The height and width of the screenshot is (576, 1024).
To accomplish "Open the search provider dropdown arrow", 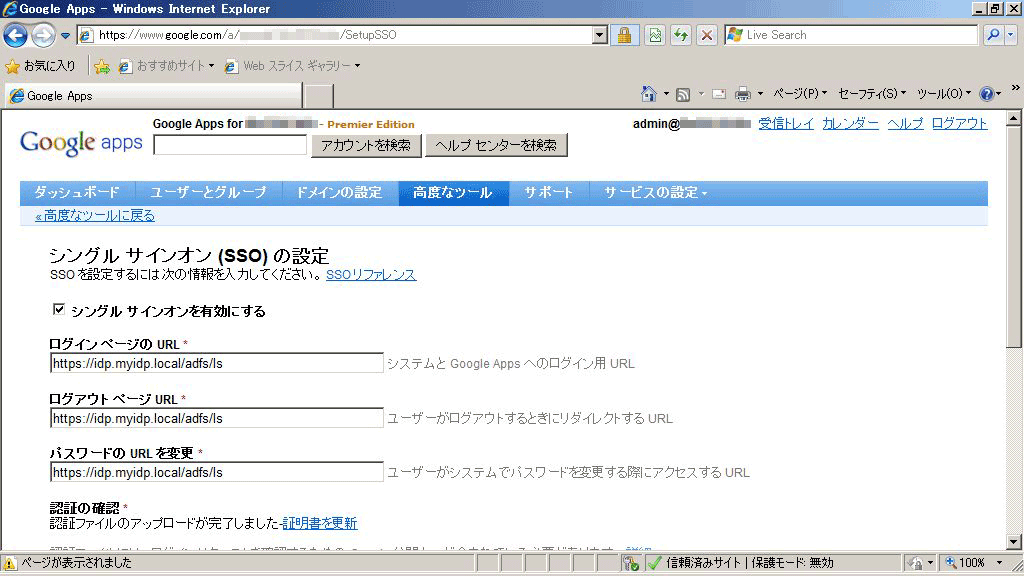I will point(1010,35).
